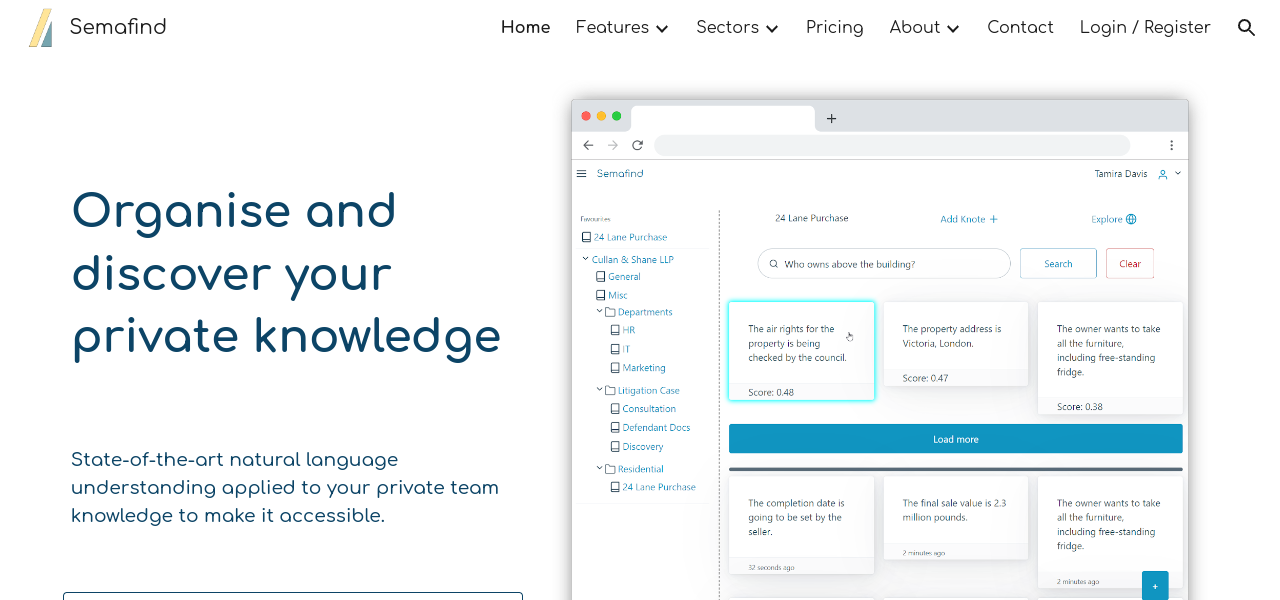Click the user profile icon next to Tamira Davis

[1162, 174]
